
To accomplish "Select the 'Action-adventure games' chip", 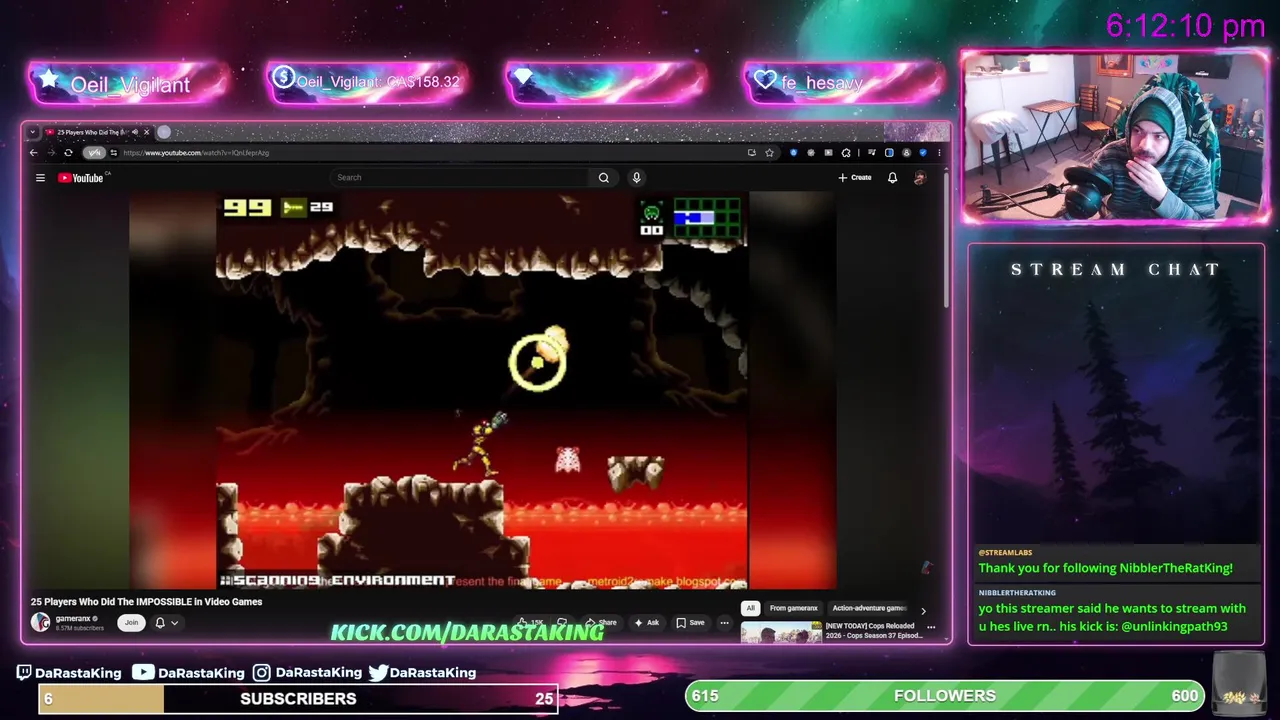I will coord(869,608).
